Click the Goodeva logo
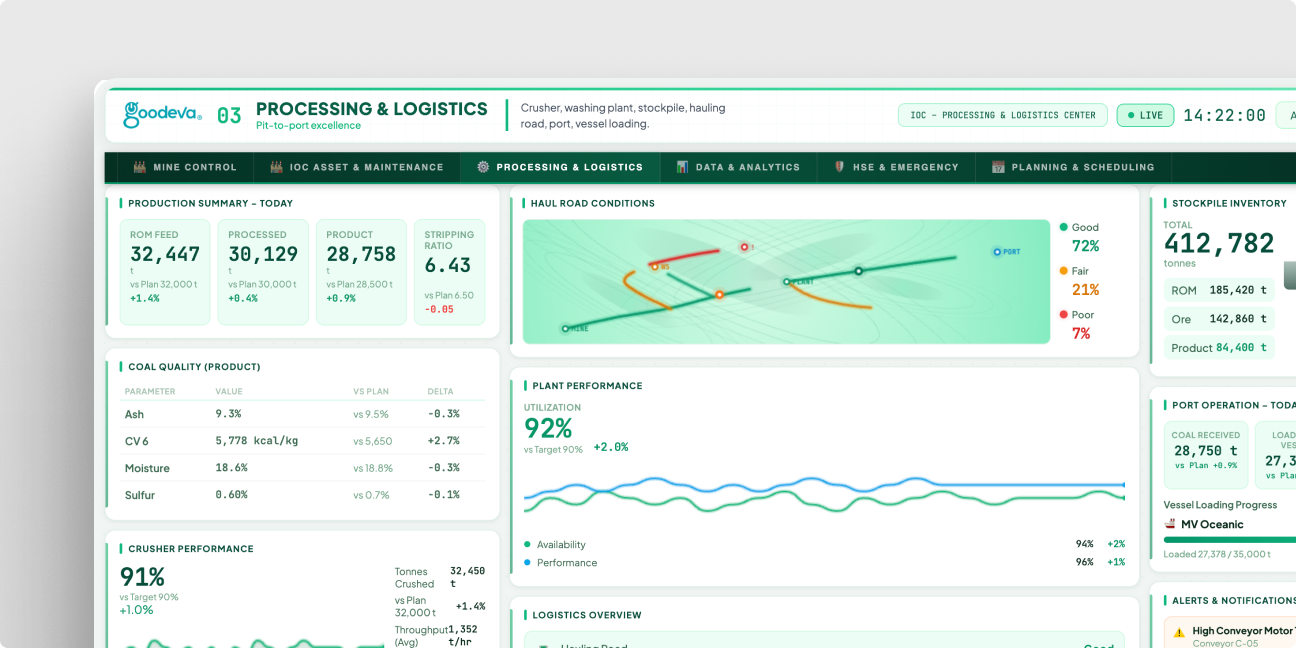Viewport: 1296px width, 648px height. click(162, 115)
